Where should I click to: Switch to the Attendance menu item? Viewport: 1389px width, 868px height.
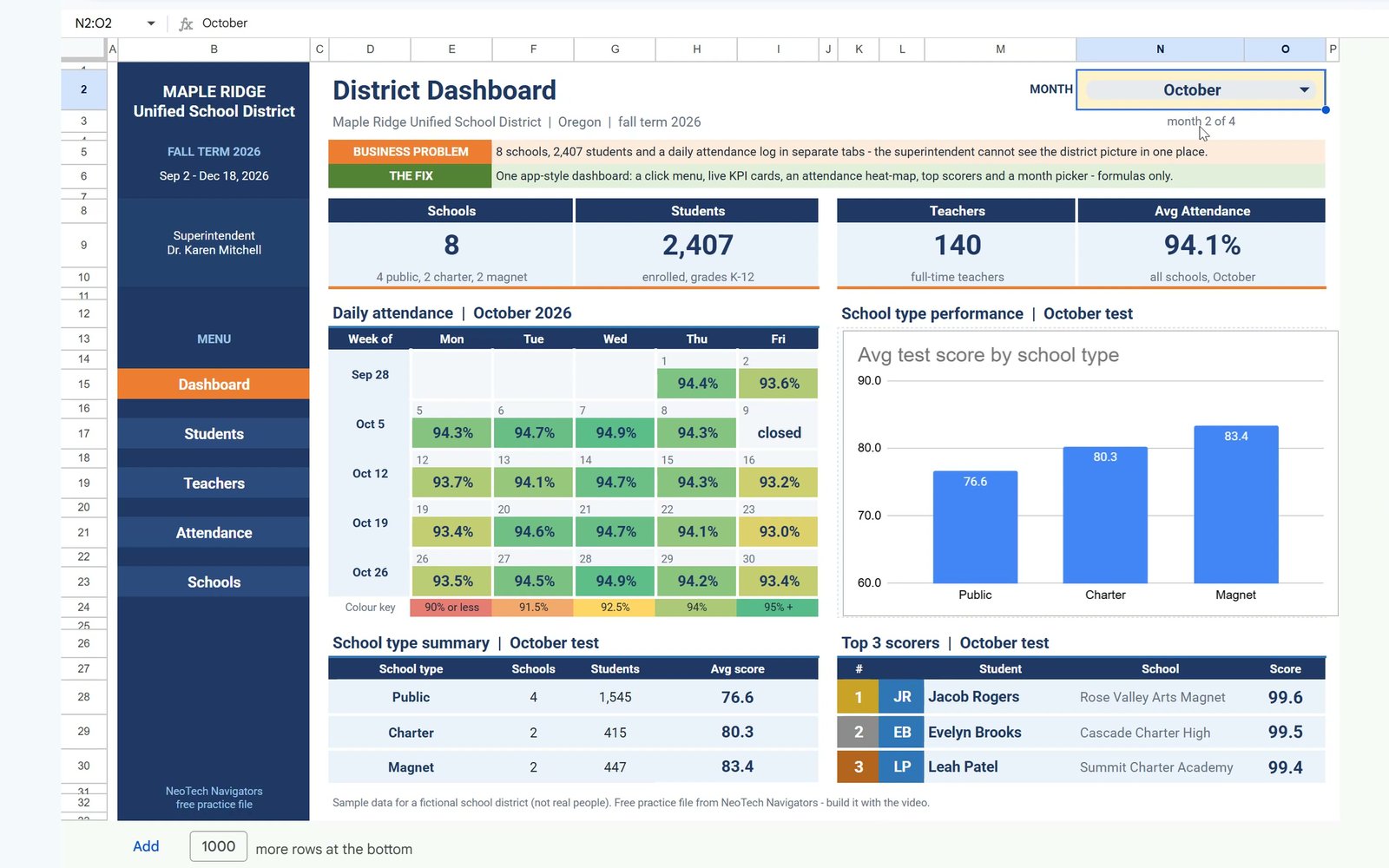[x=214, y=533]
